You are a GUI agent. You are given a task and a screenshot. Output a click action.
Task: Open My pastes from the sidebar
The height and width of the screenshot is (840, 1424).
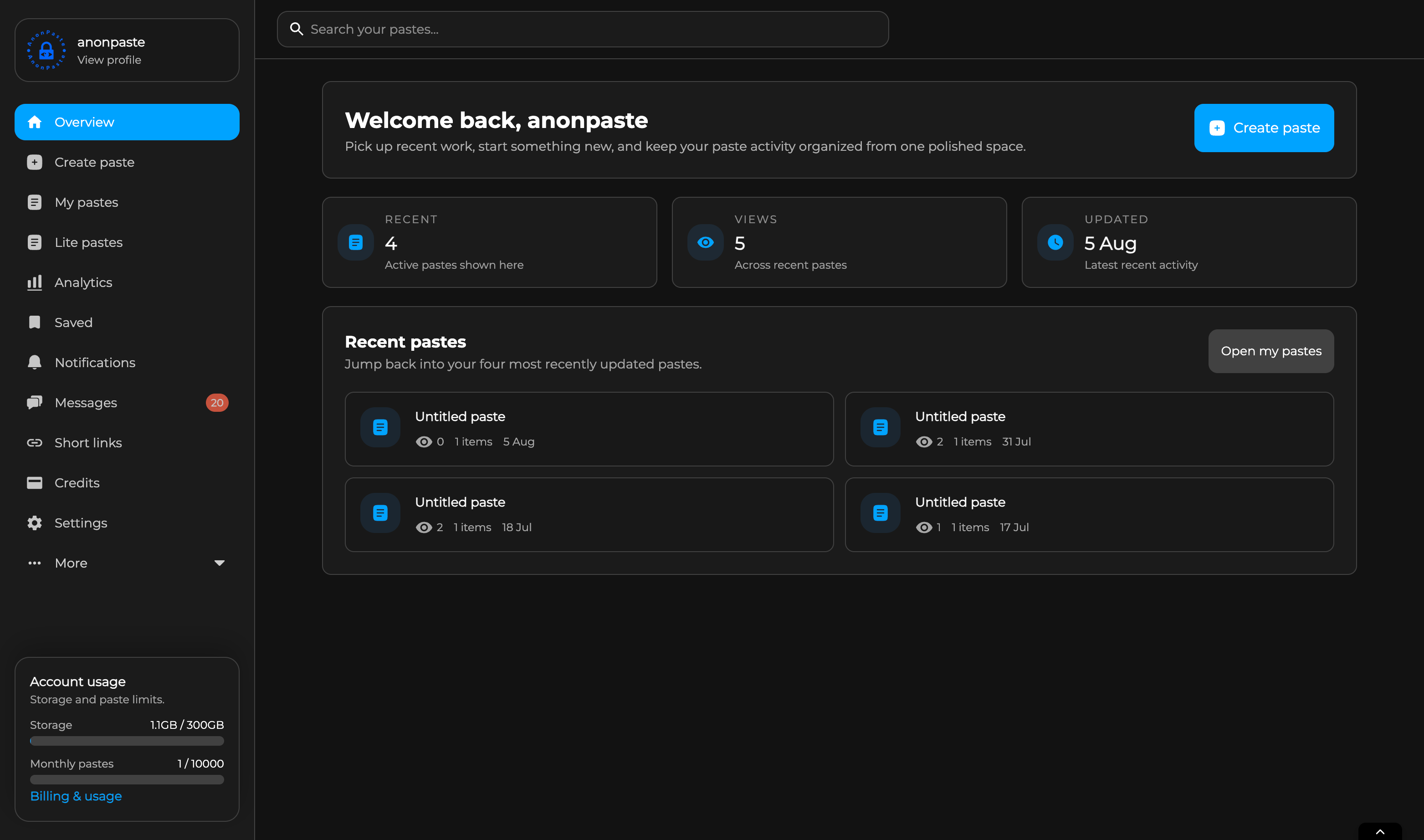click(127, 202)
